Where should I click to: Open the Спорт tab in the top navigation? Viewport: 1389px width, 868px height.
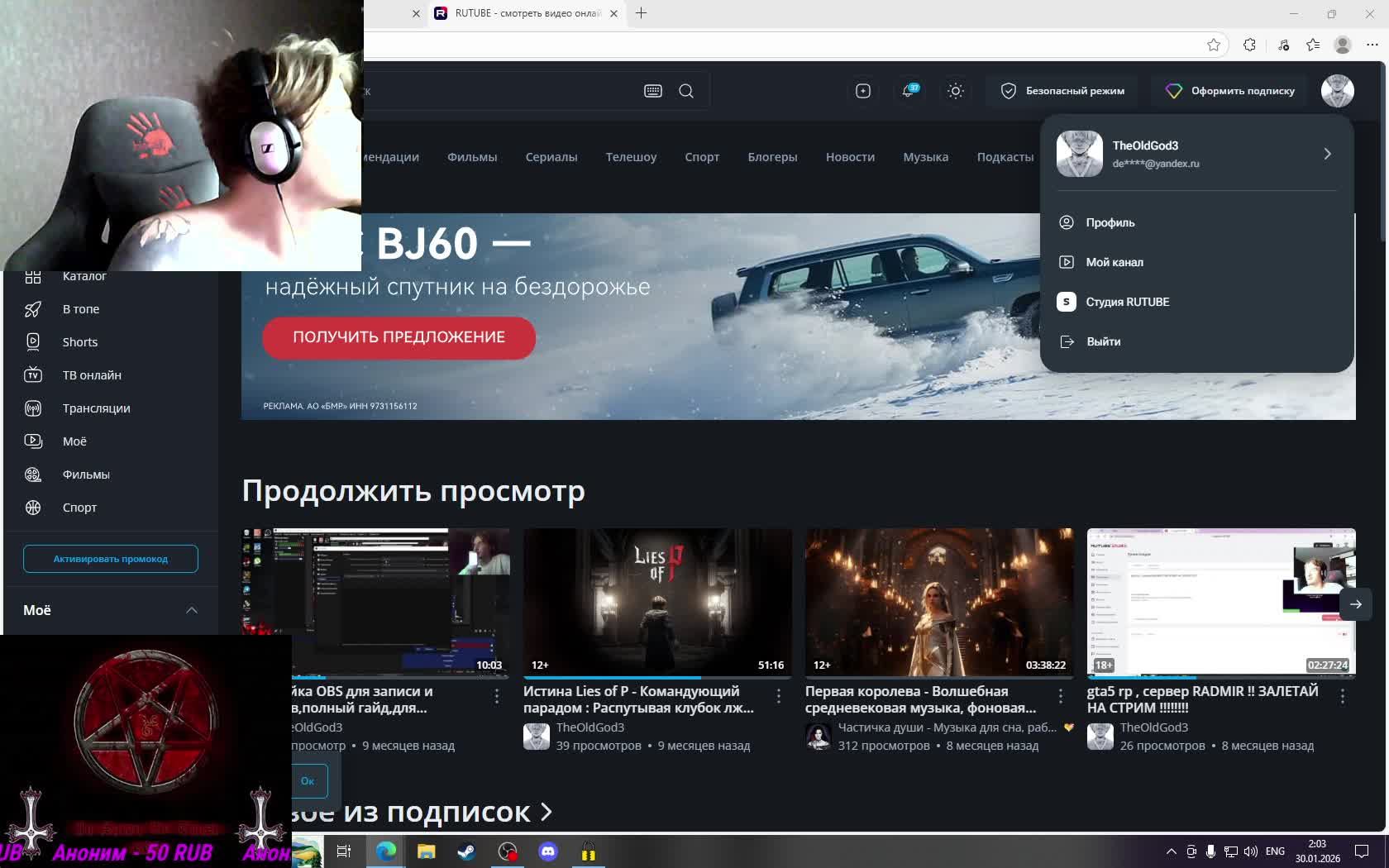tap(702, 157)
